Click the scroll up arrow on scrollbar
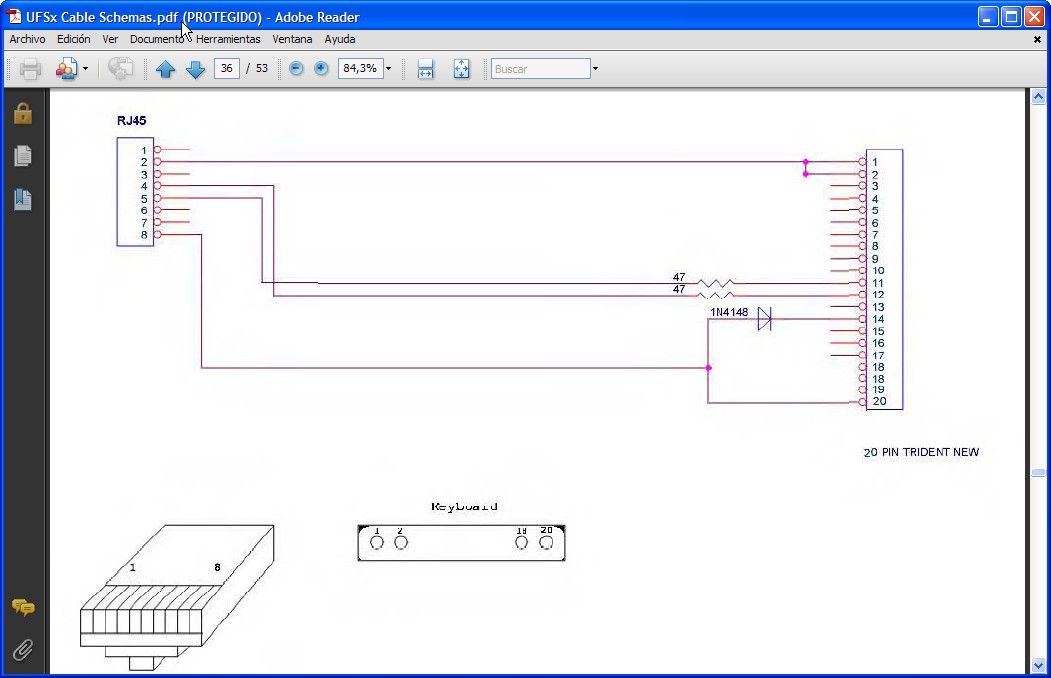The height and width of the screenshot is (678, 1051). (x=1038, y=97)
